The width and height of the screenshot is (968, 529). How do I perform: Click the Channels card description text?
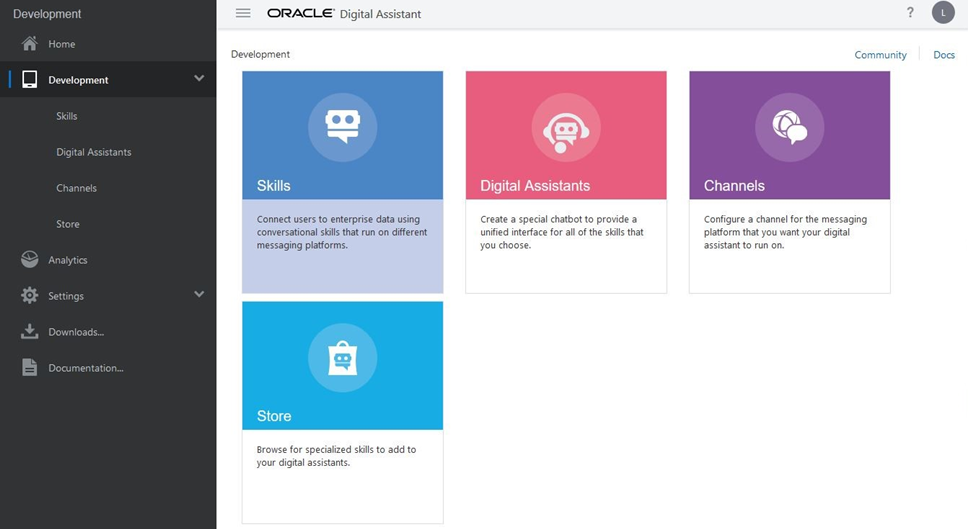tap(785, 232)
